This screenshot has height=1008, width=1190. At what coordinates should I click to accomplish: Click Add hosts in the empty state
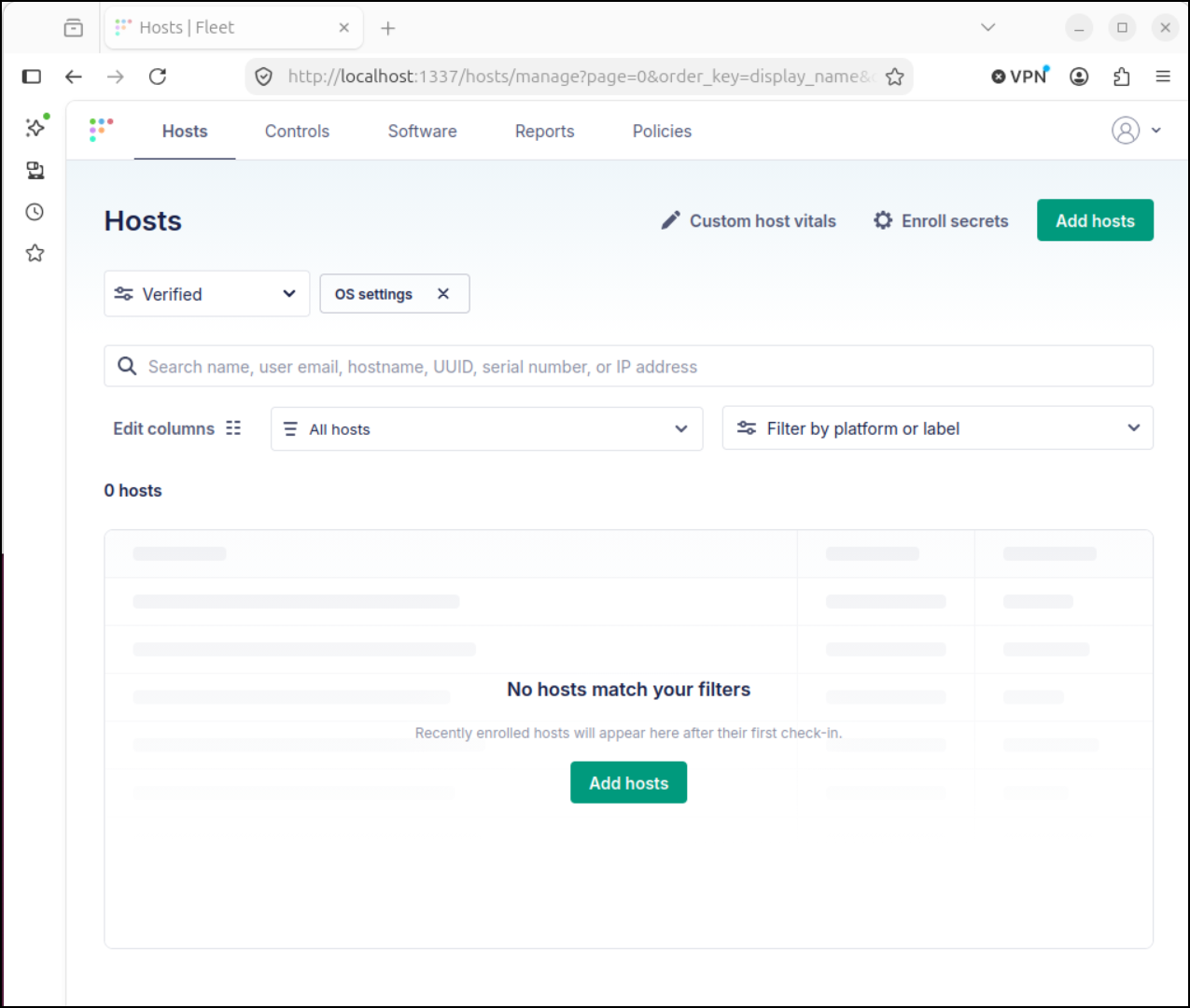click(628, 783)
